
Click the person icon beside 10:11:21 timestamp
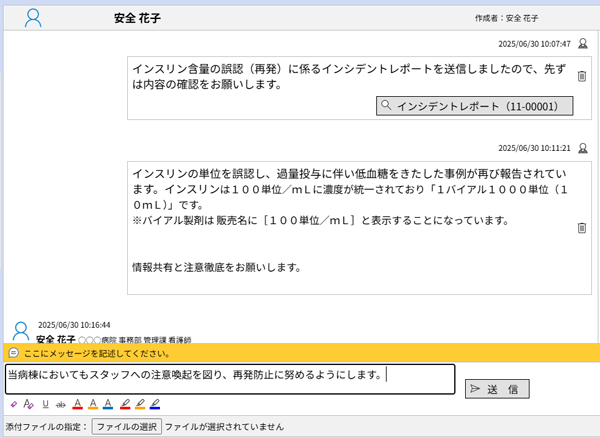[x=583, y=147]
